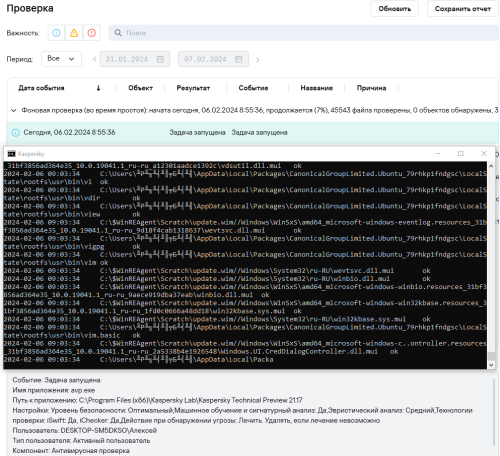Image resolution: width=500 pixels, height=456 pixels.
Task: Click details line Имя приложения: avp.exe
Action: tap(54, 390)
